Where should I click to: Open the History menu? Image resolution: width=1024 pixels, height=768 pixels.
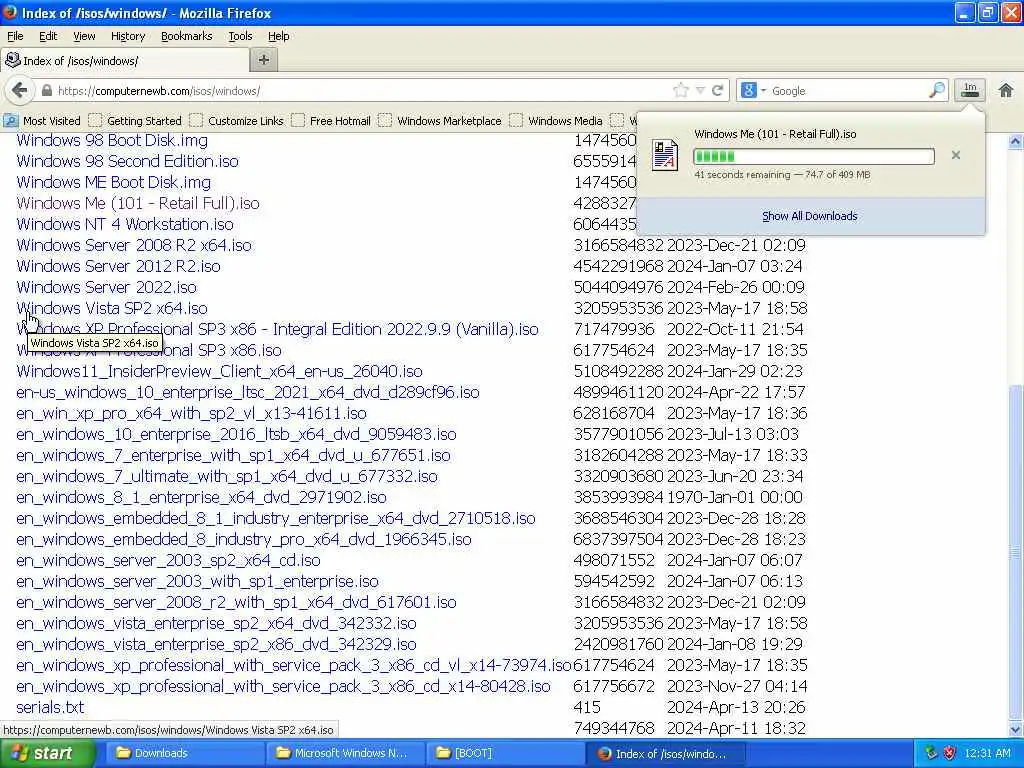point(127,36)
